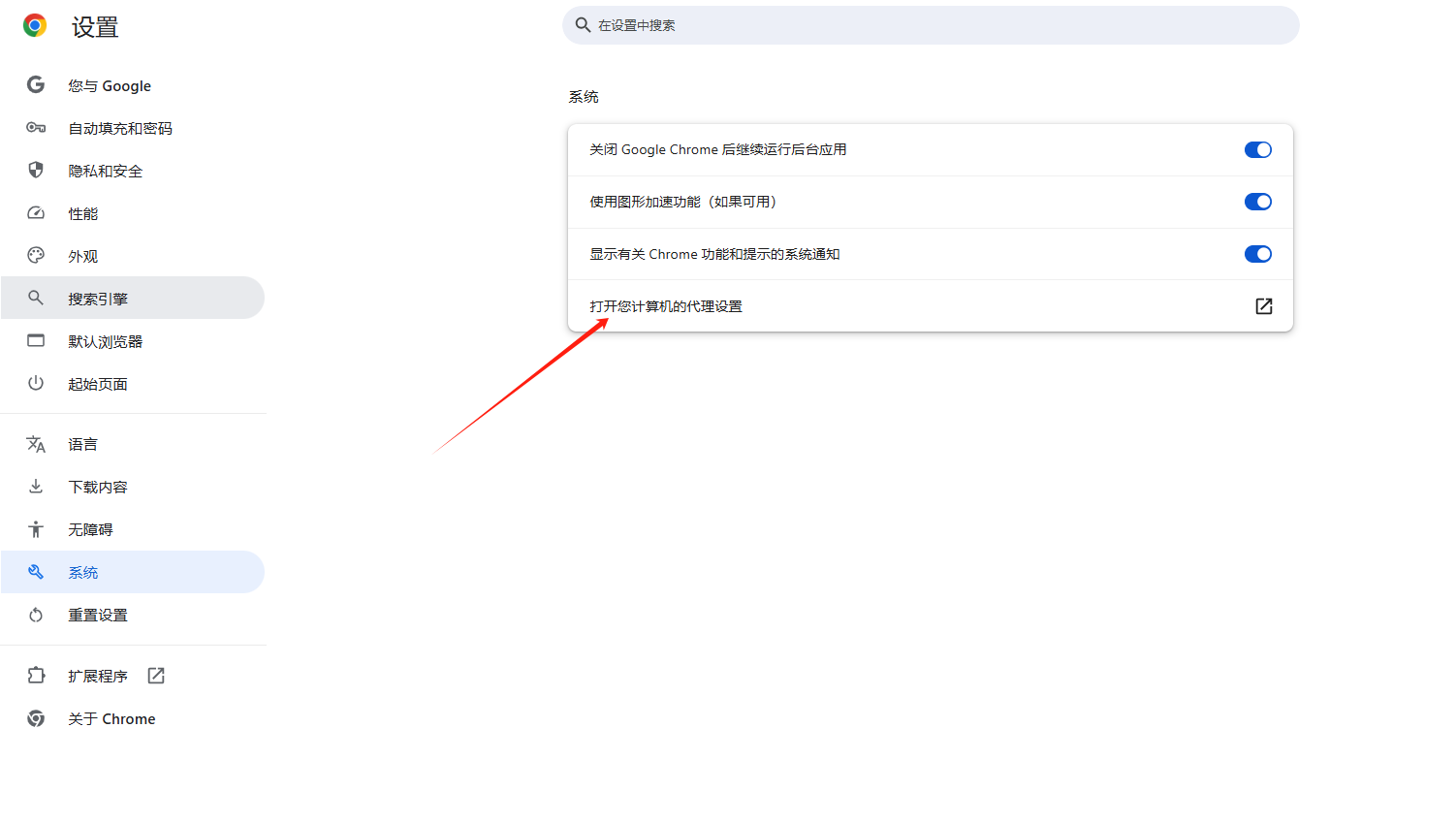Click the puzzle icon for 扩展程序
This screenshot has width=1456, height=823.
(36, 676)
